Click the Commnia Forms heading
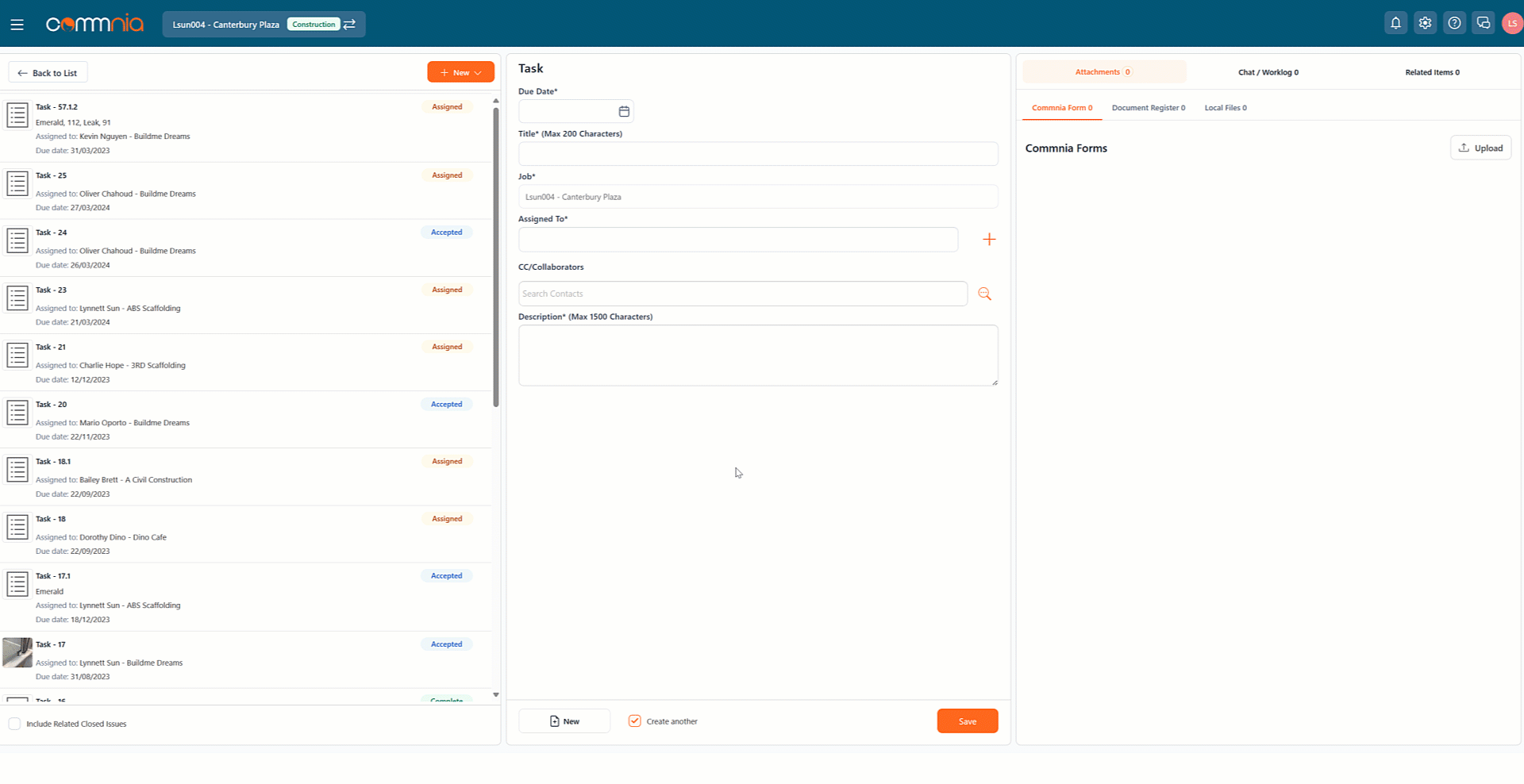This screenshot has height=784, width=1524. [1066, 148]
